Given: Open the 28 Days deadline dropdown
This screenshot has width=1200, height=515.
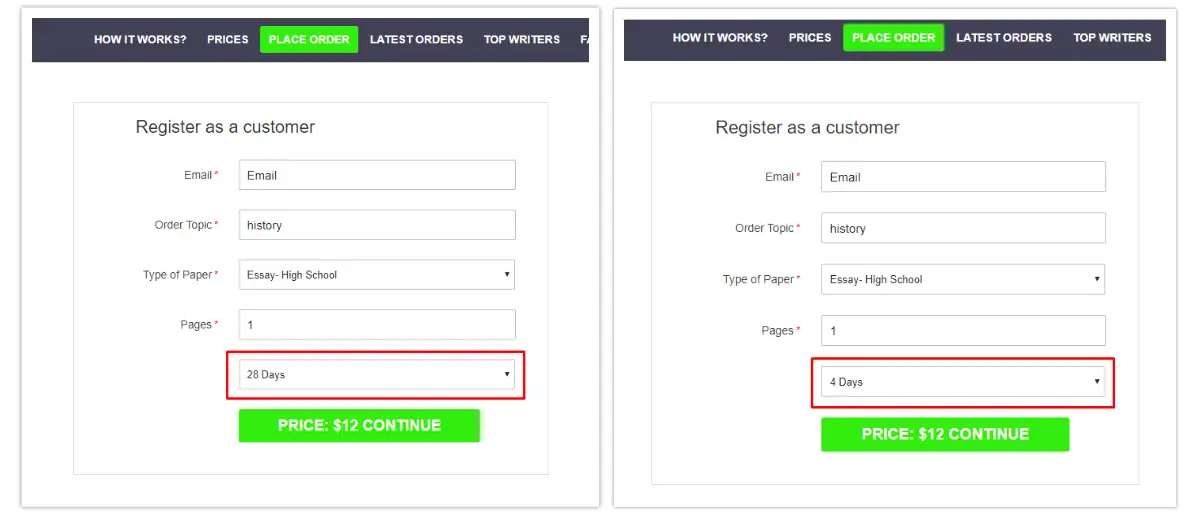Looking at the screenshot, I should tap(376, 375).
